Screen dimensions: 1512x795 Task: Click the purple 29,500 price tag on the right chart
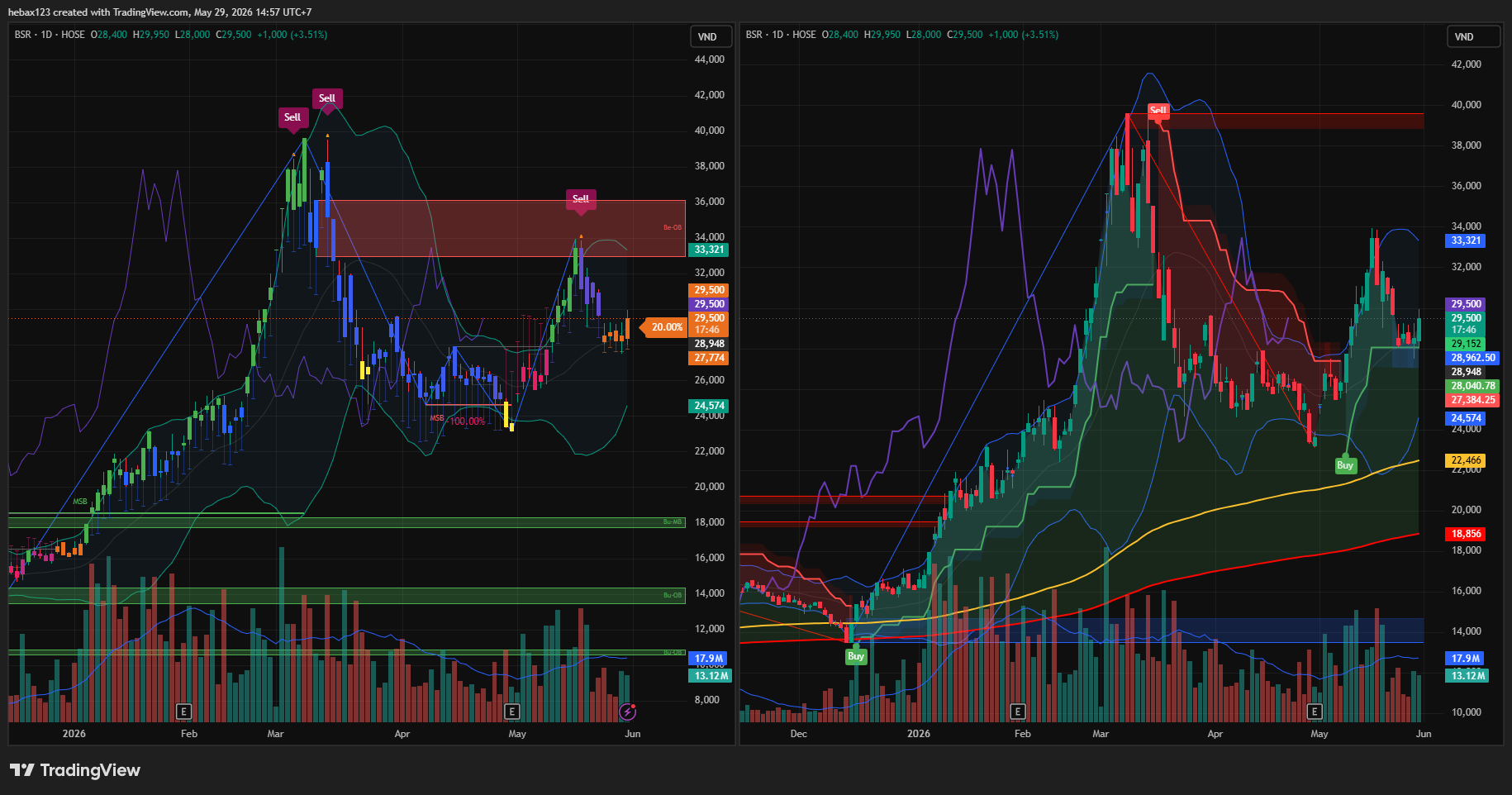click(x=1466, y=304)
